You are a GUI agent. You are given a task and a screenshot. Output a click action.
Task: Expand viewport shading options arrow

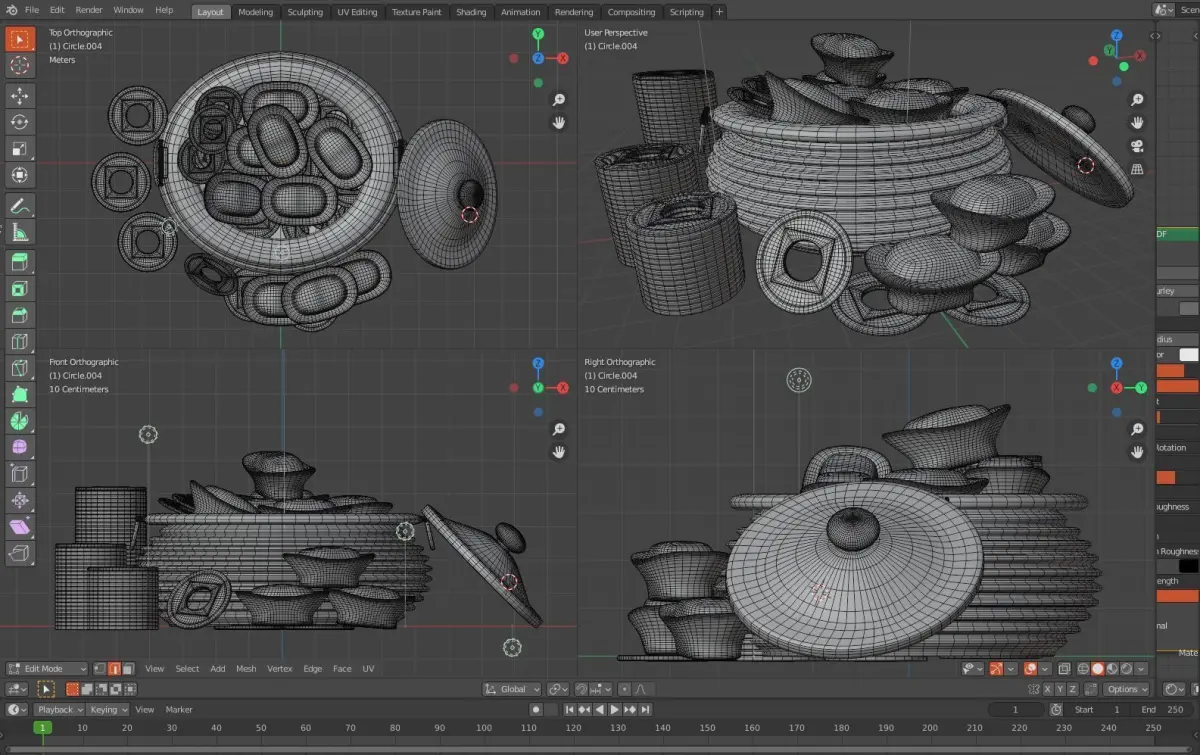coord(1143,668)
